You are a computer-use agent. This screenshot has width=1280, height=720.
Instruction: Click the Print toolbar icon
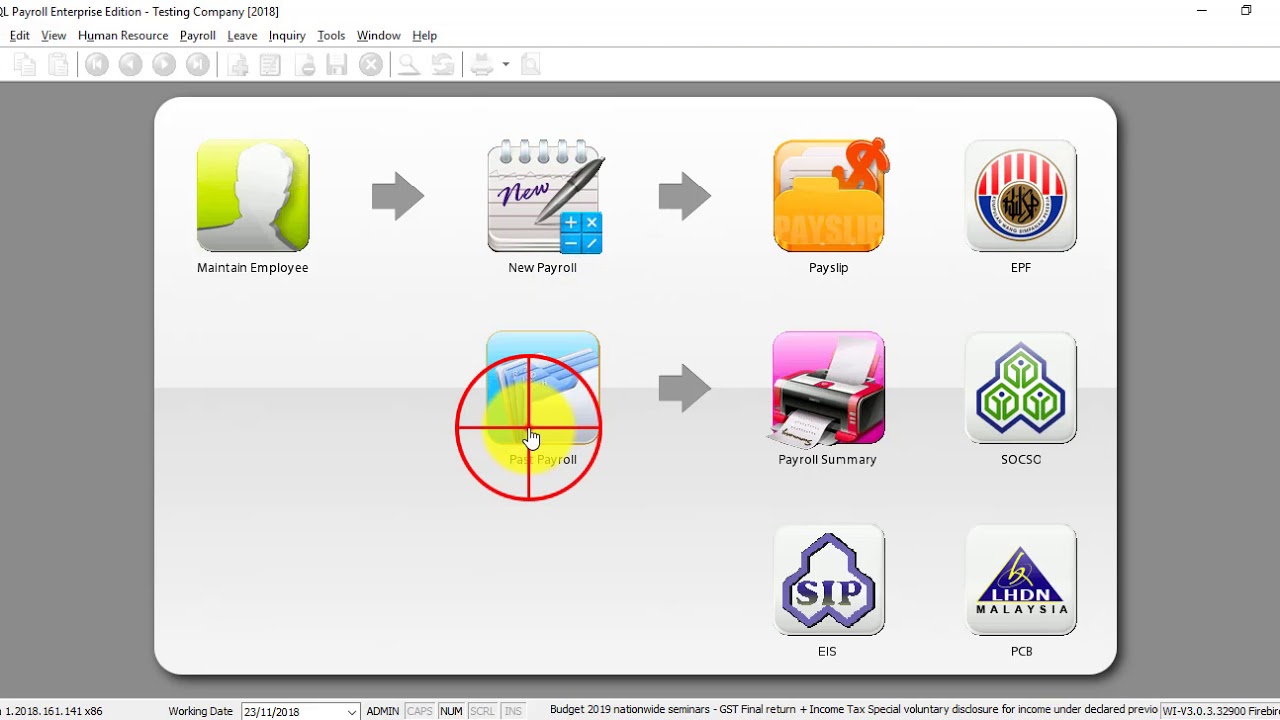[x=483, y=65]
